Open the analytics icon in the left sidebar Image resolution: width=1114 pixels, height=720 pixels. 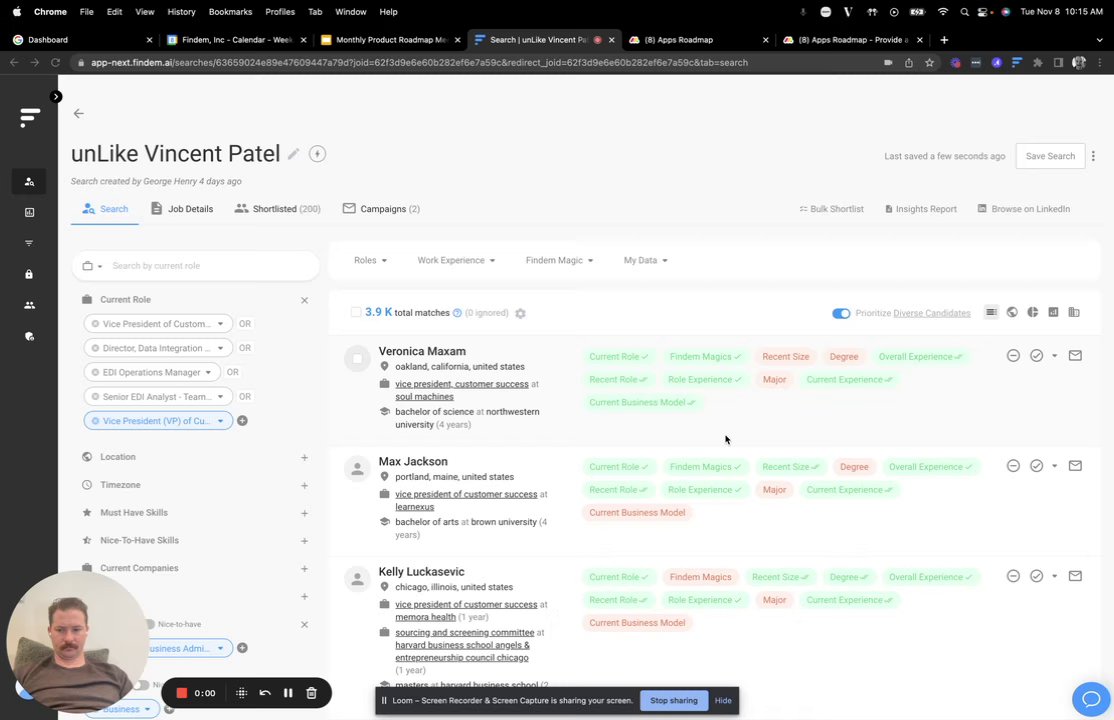29,213
